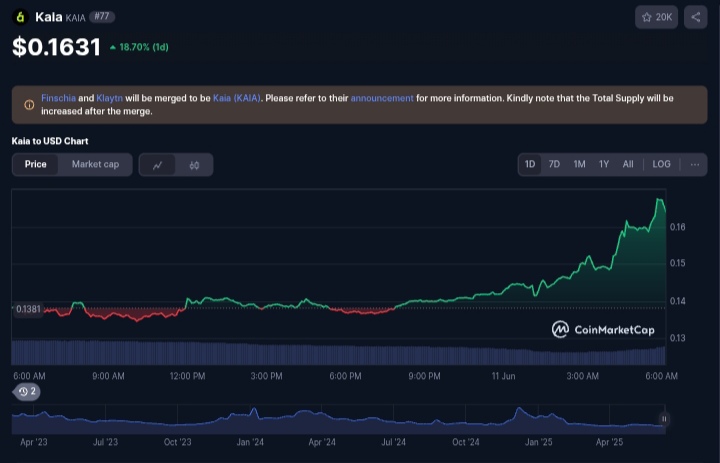Viewport: 720px width, 463px height.
Task: Select the Market cap chart toggle
Action: 95,164
